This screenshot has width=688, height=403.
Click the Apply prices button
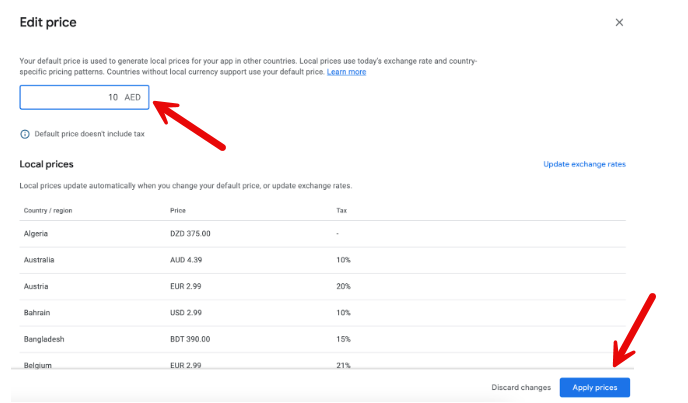click(x=595, y=387)
